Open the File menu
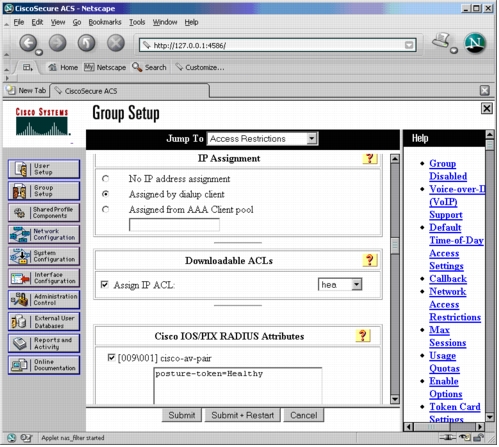This screenshot has height=447, width=499. tap(19, 22)
